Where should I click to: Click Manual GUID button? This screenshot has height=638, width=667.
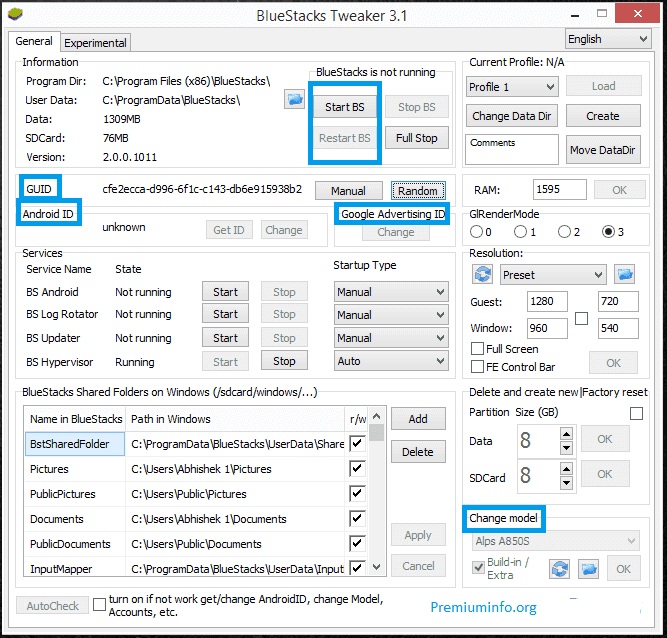pos(348,191)
